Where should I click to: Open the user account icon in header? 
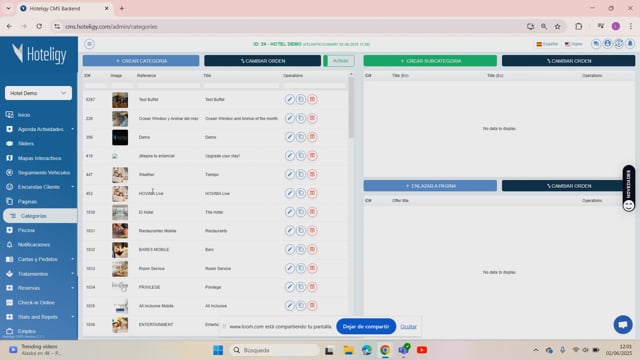[x=607, y=44]
